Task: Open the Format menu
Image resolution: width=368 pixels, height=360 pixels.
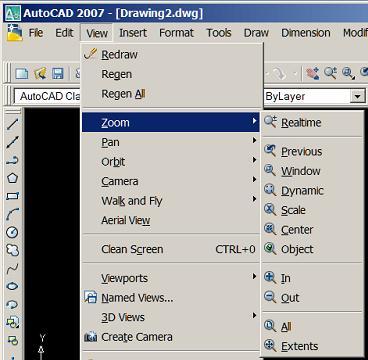Action: coord(176,33)
